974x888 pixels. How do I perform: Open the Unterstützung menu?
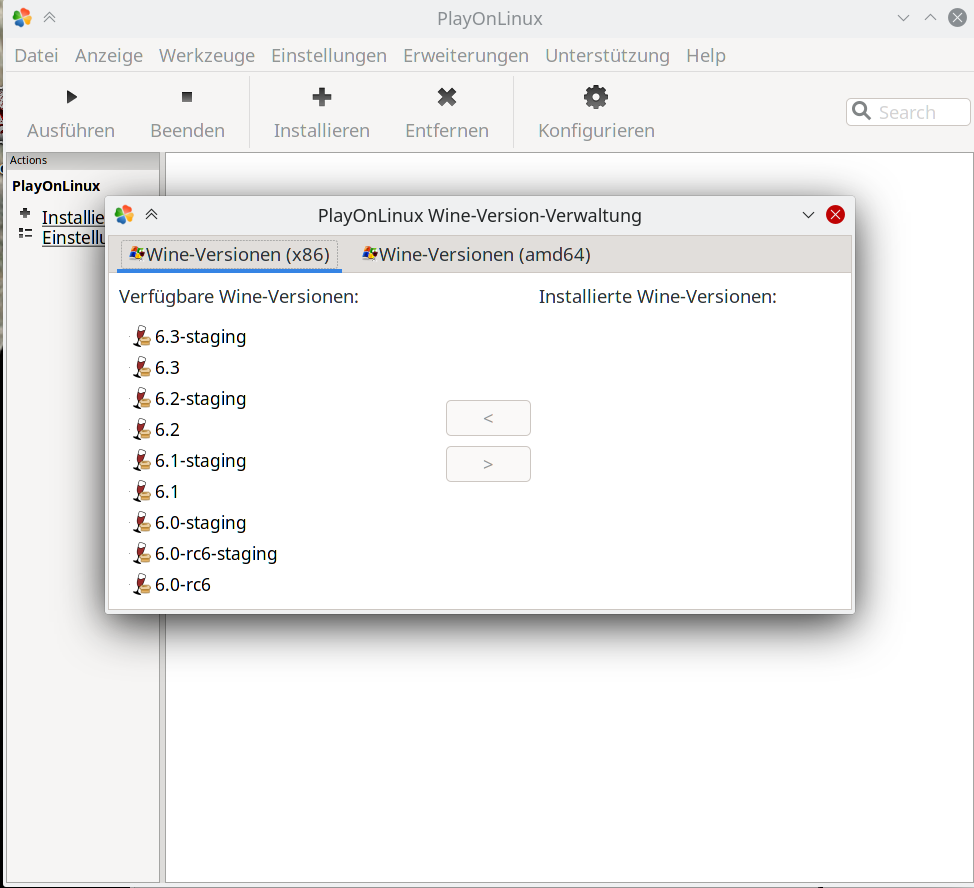[x=608, y=56]
